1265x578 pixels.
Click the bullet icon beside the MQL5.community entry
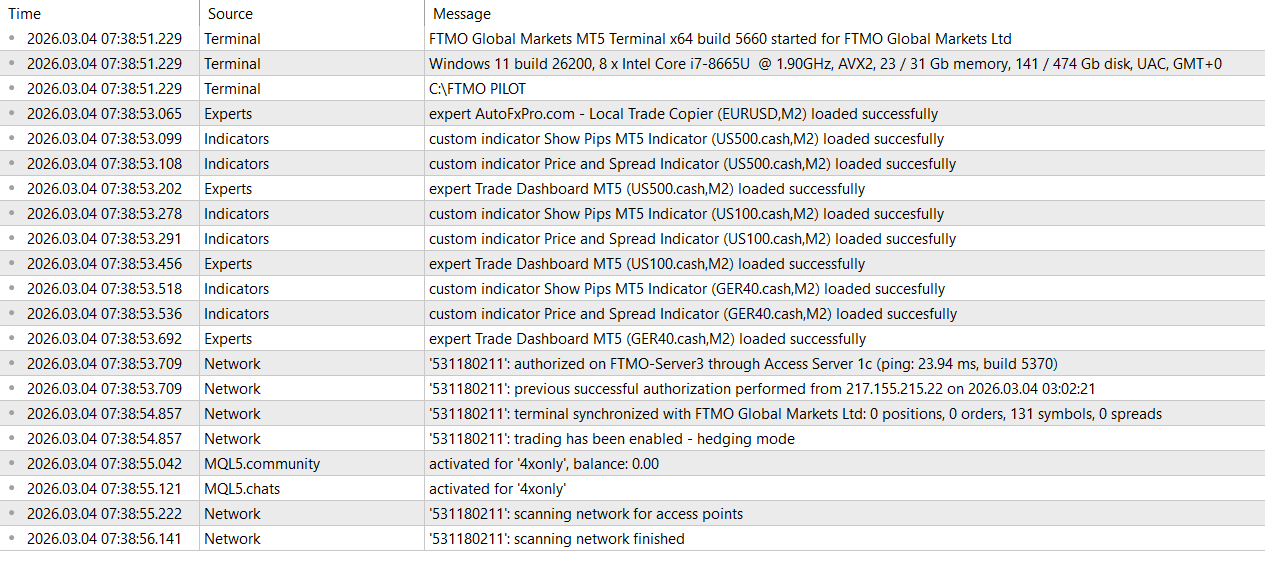12,464
